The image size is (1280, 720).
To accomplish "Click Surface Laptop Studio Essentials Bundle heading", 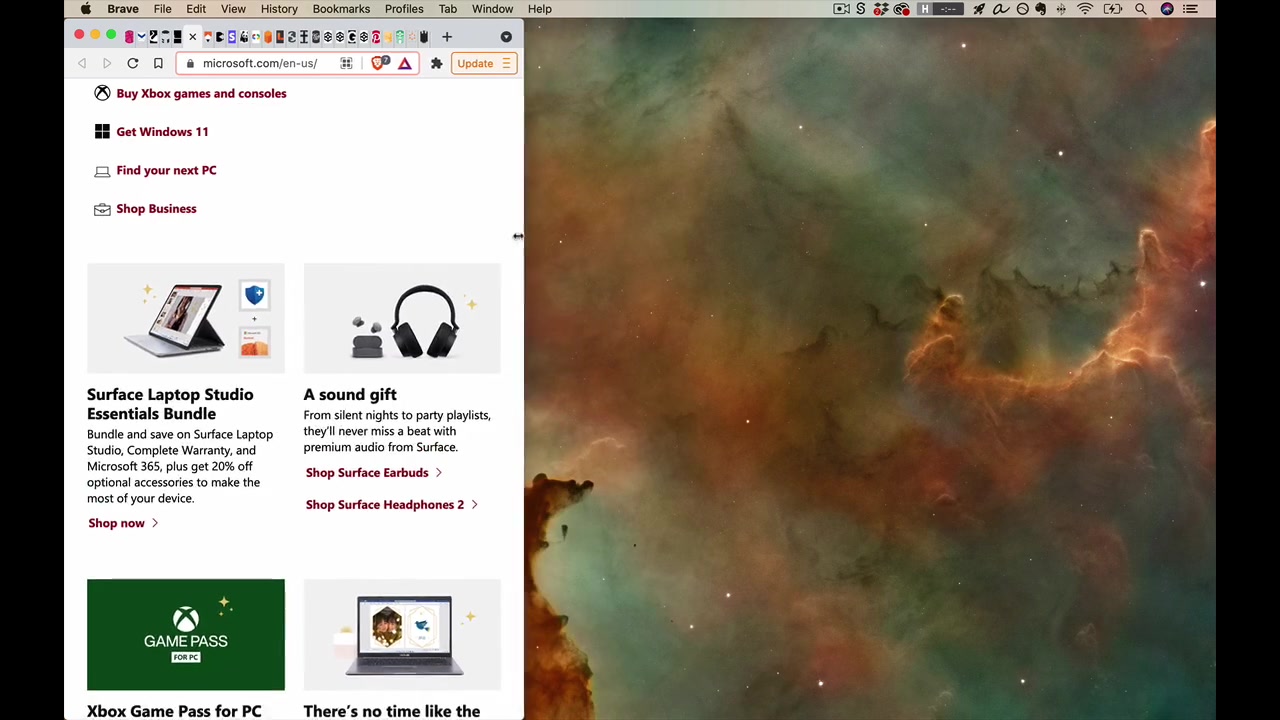I will pos(170,404).
